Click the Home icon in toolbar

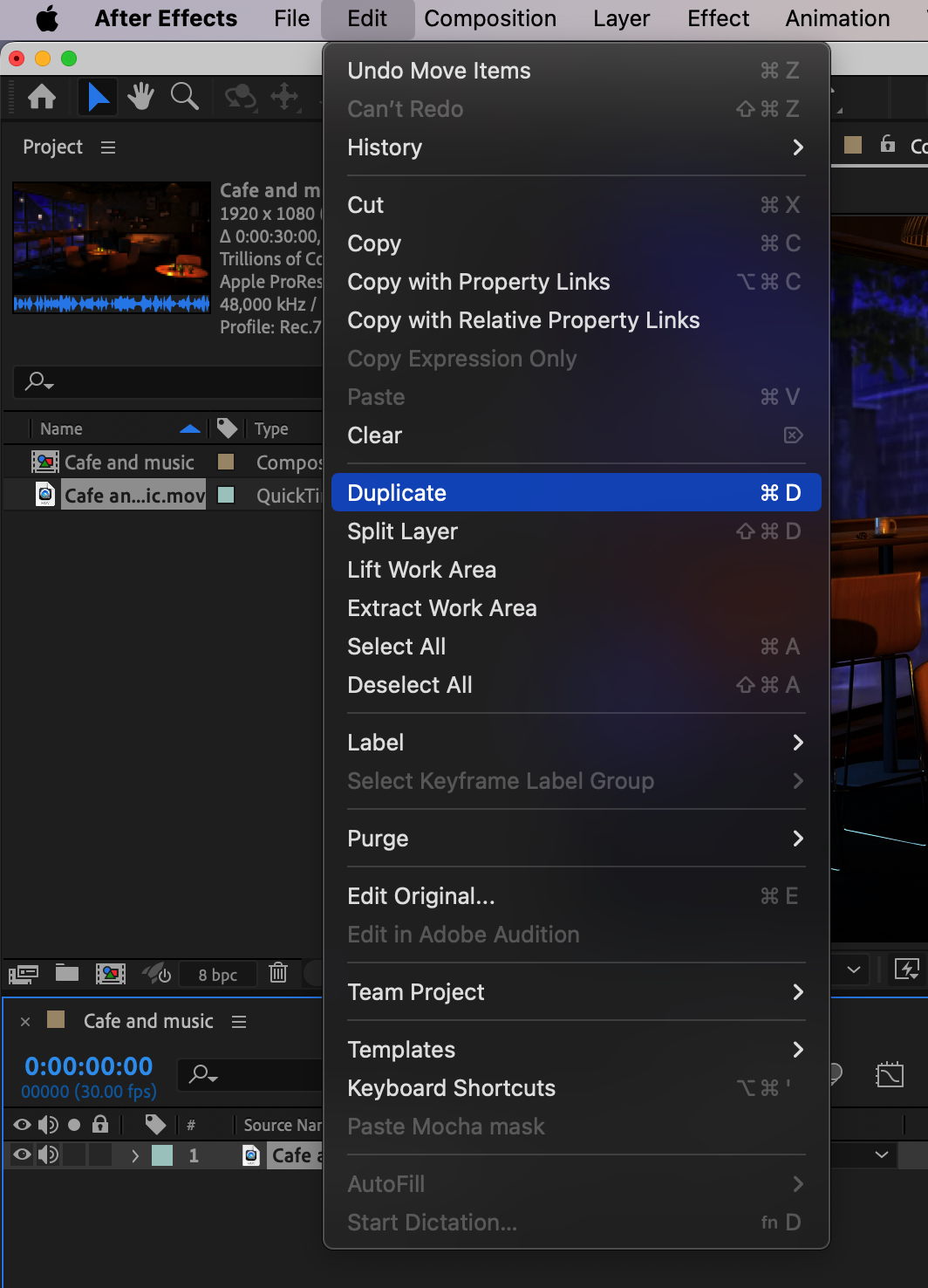(x=42, y=97)
